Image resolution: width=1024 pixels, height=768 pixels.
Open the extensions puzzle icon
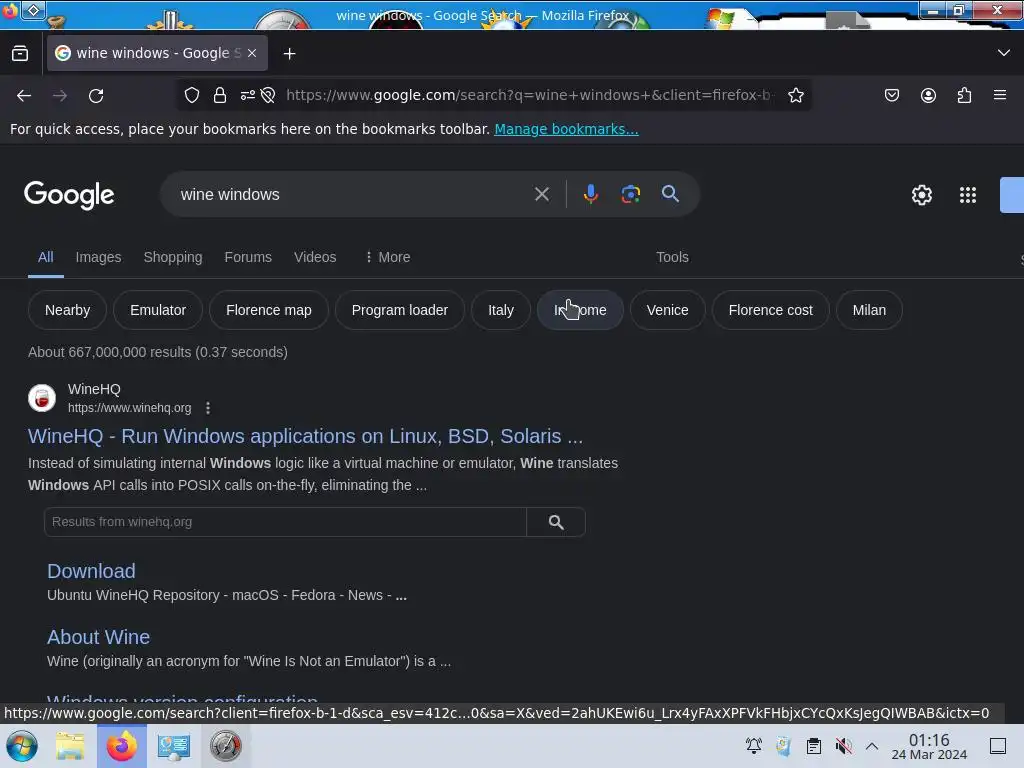pos(964,95)
